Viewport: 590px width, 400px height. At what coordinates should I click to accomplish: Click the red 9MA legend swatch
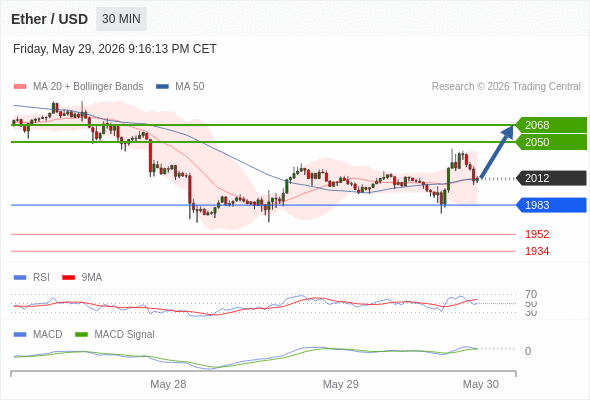tap(68, 278)
